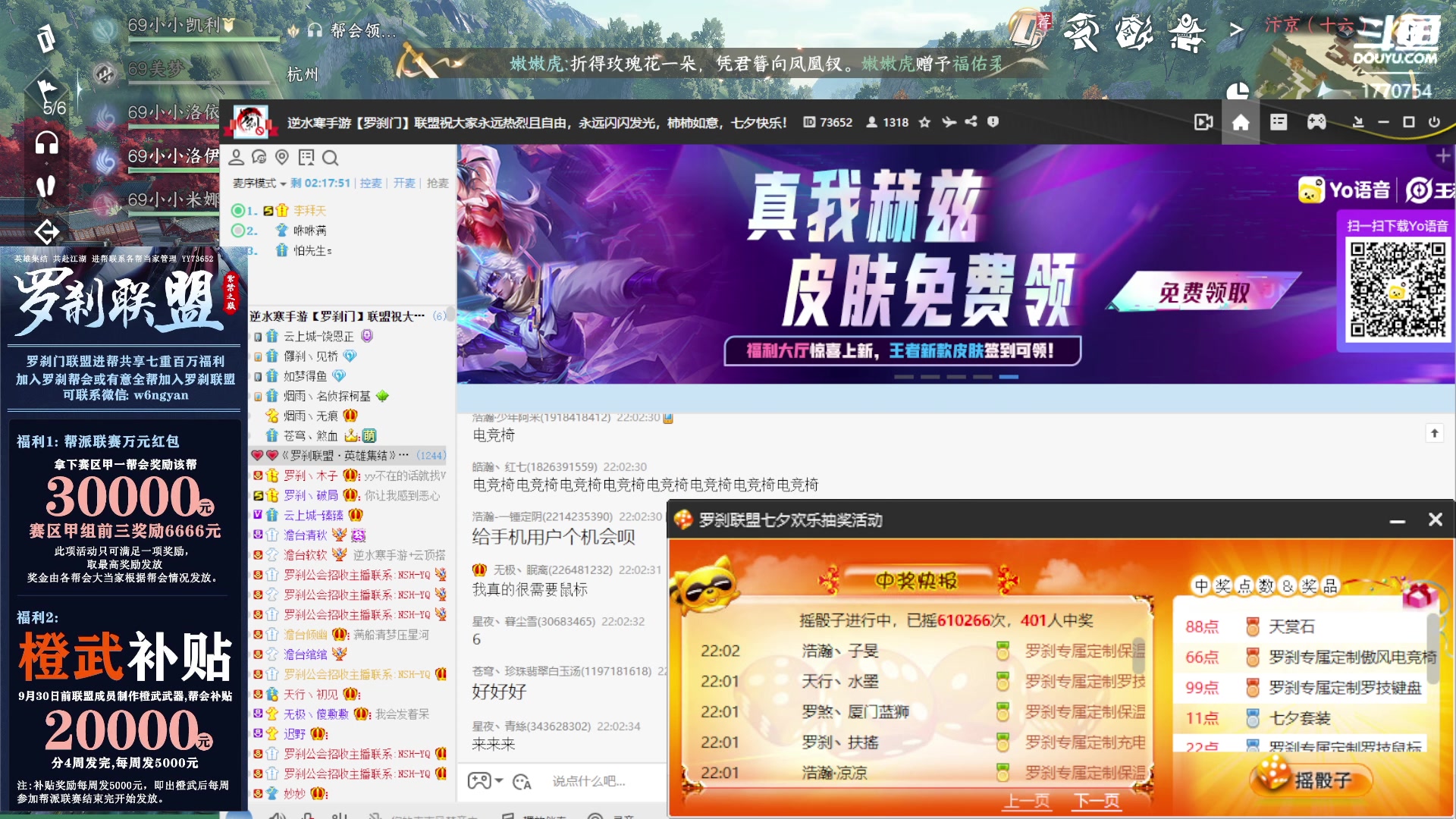This screenshot has height=819, width=1456.
Task: Click the winners list scrollbar
Action: [x=1139, y=656]
